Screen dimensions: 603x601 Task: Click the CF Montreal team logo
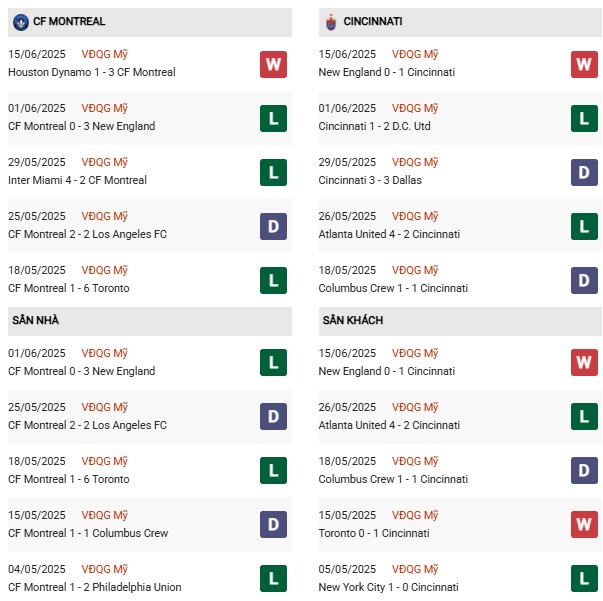(21, 22)
